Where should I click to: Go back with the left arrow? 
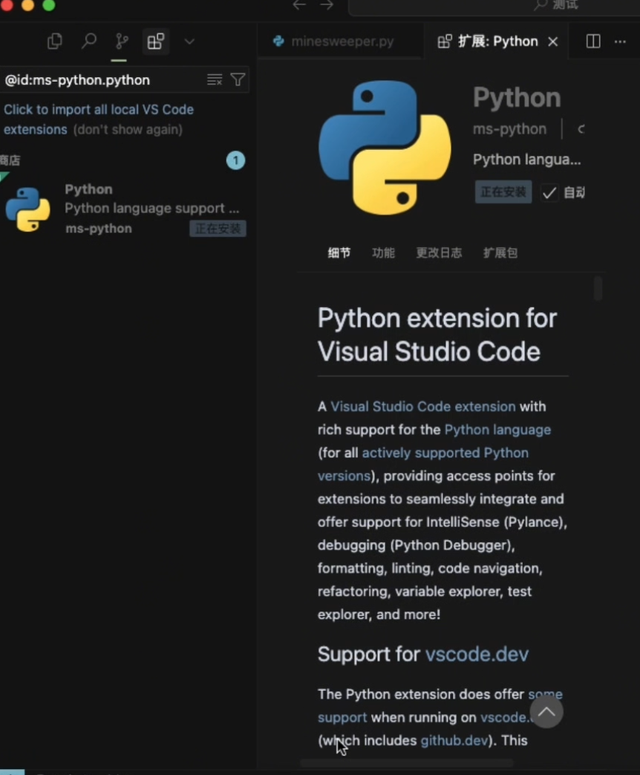click(299, 5)
